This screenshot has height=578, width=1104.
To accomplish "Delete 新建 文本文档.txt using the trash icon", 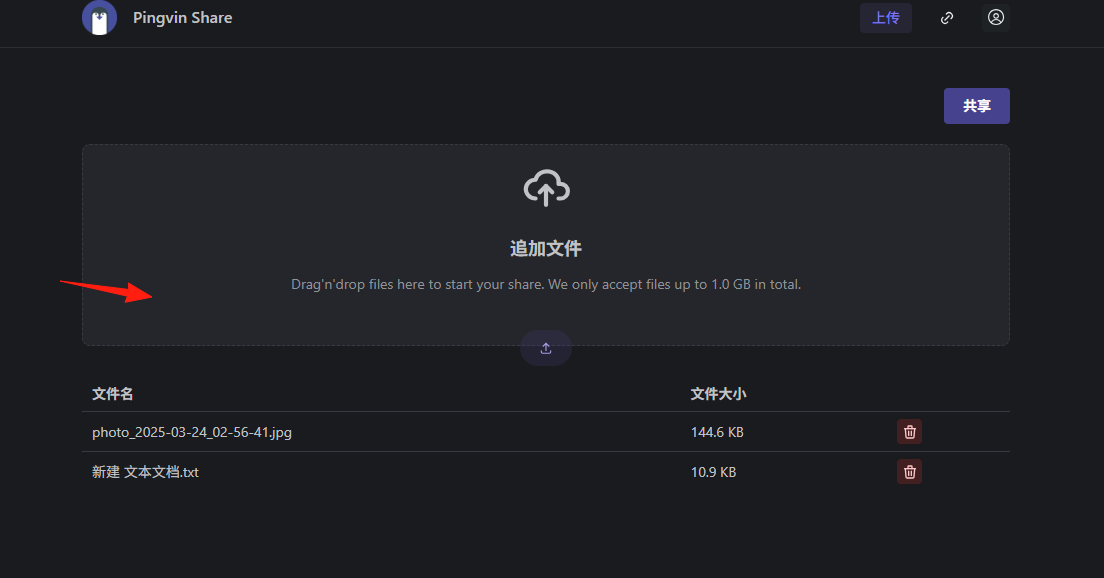I will [x=910, y=472].
